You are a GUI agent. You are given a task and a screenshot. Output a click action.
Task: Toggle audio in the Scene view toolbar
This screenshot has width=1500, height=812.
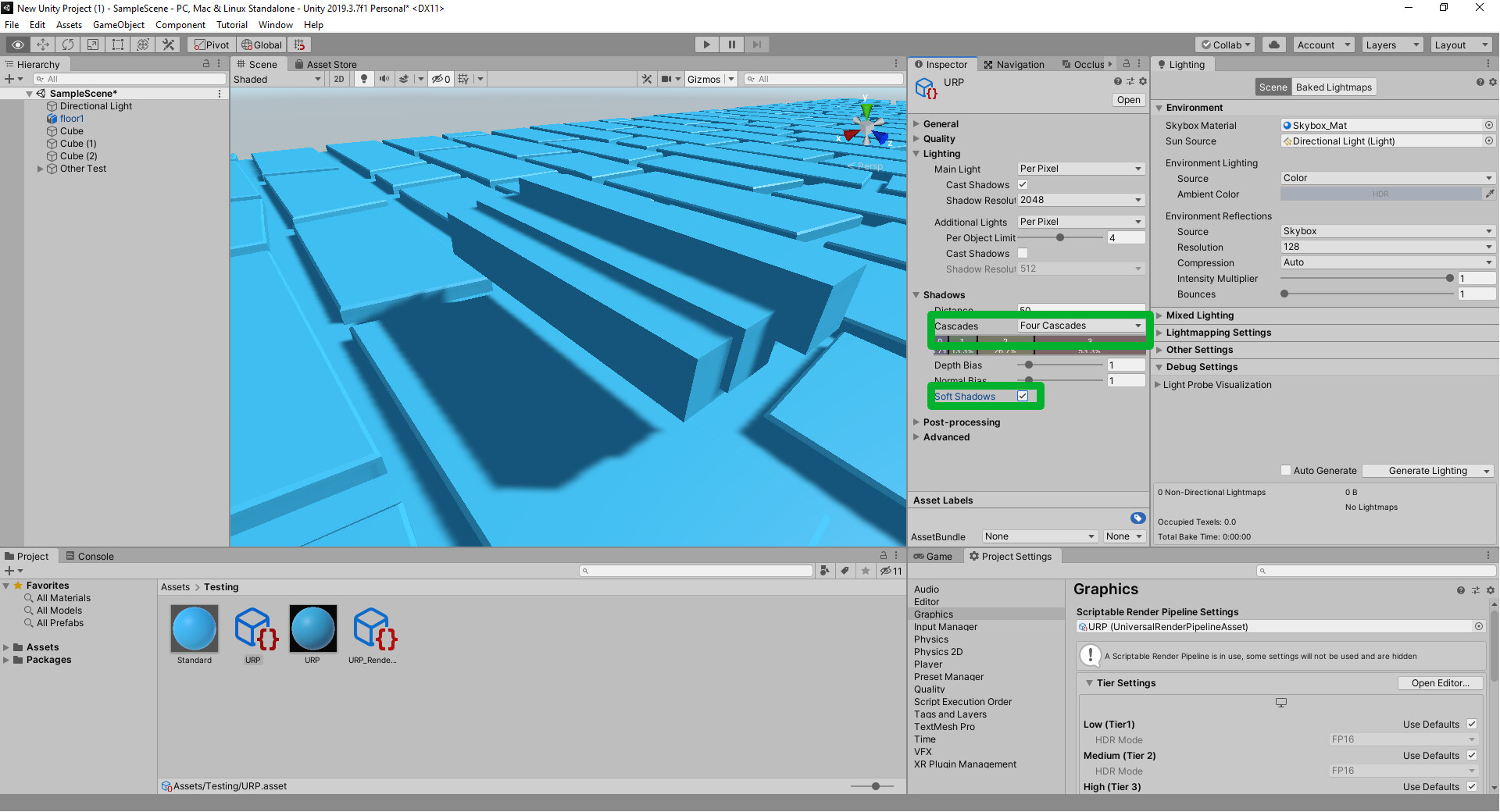coord(383,78)
